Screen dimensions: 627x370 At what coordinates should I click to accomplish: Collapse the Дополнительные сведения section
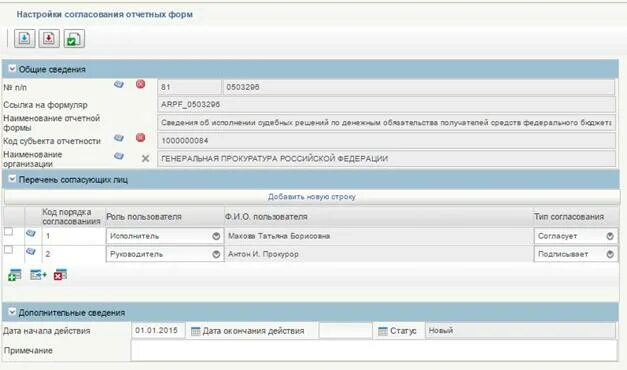tap(12, 312)
